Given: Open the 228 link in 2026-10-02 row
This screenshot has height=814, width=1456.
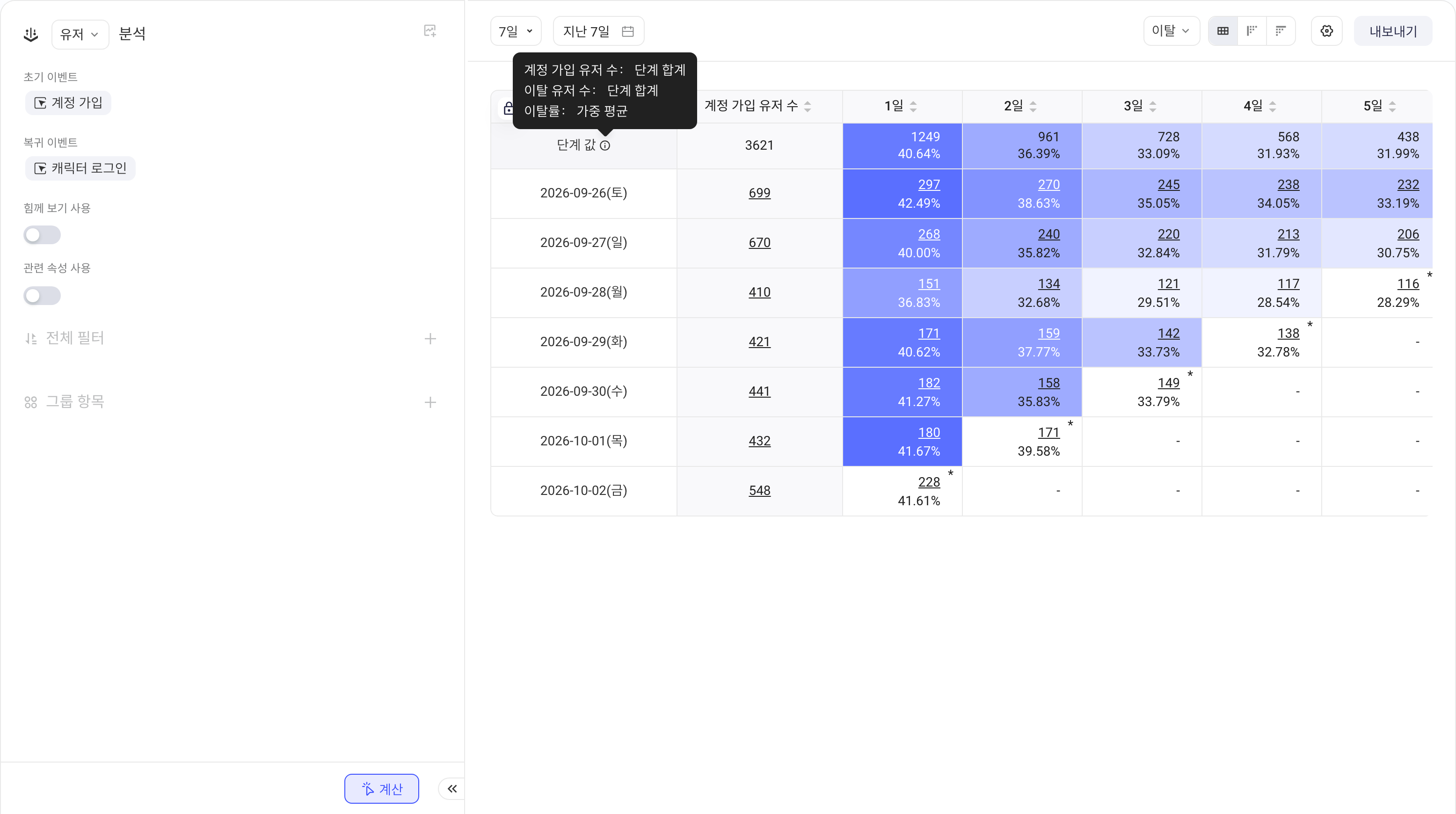Looking at the screenshot, I should [929, 482].
